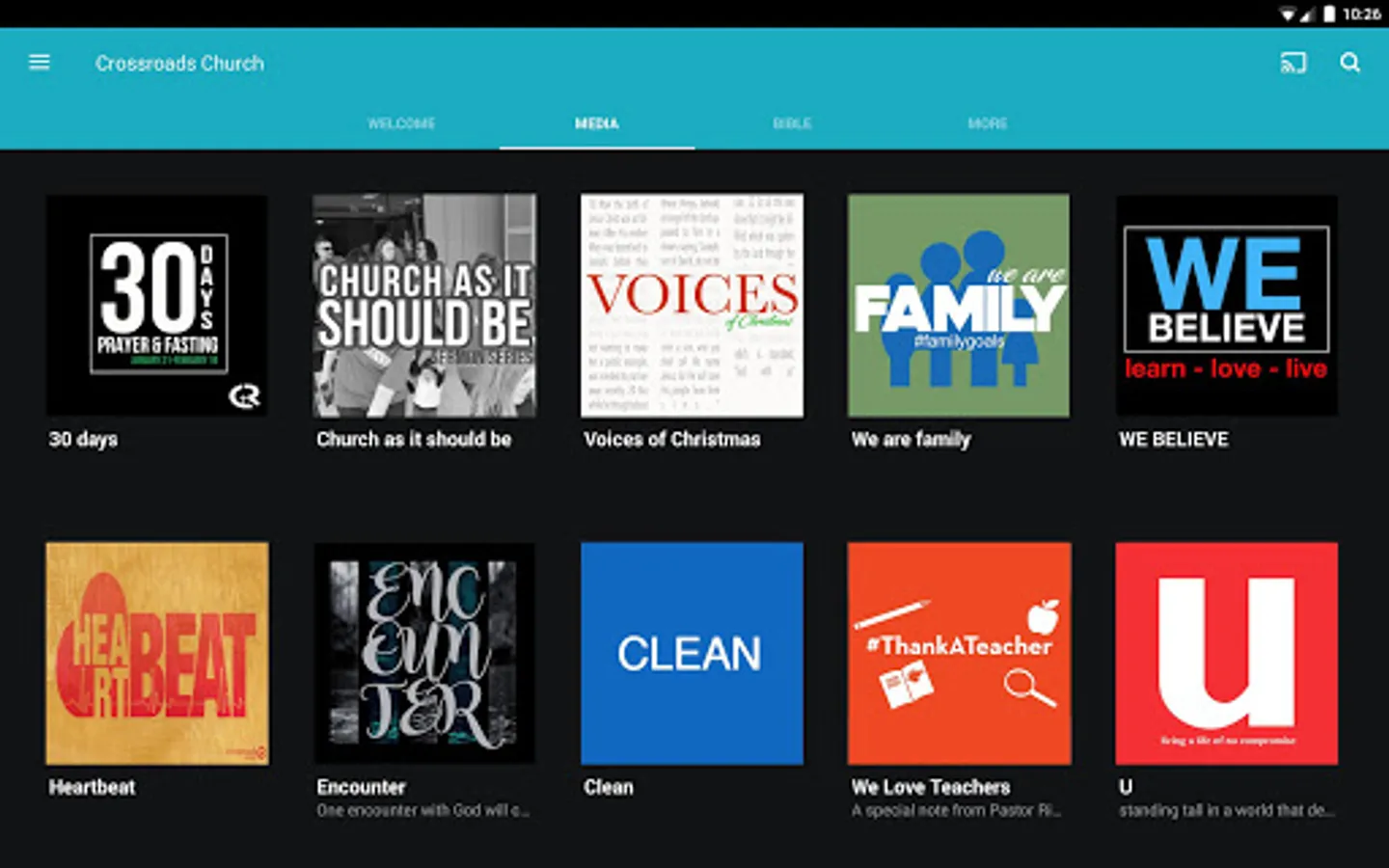Tap the #ThankATeacher artwork

(959, 653)
